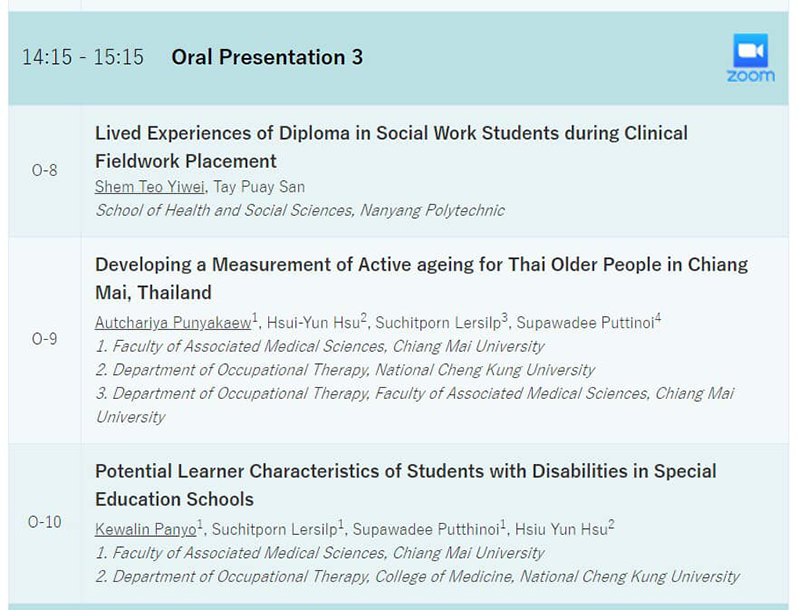The image size is (800, 610).
Task: Click title Developing a Measurement of Active ageing
Action: tap(421, 278)
